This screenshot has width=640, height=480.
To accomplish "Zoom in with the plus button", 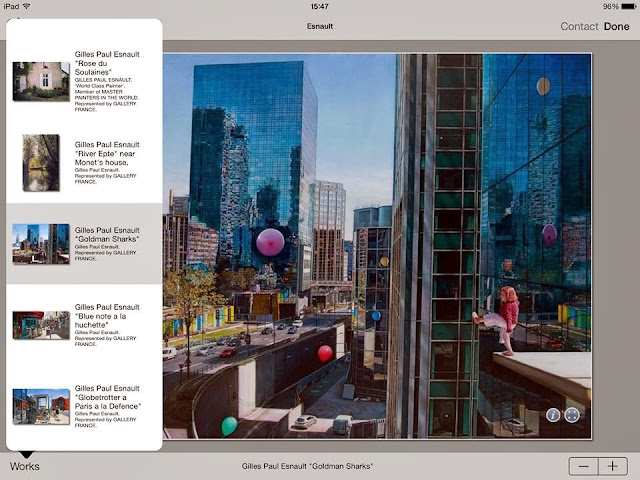I will coord(613,466).
